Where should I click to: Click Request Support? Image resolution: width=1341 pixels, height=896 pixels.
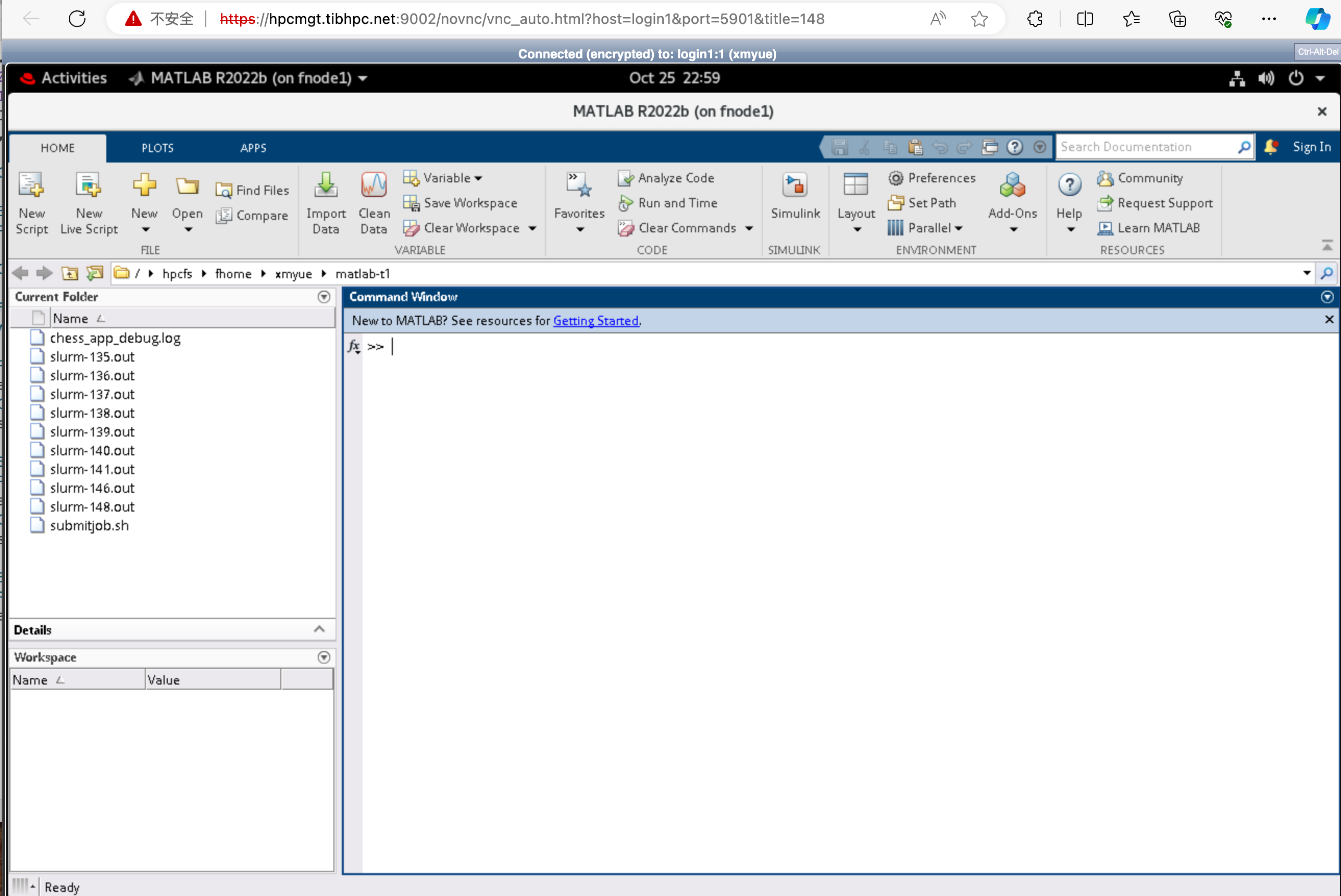(x=1154, y=203)
